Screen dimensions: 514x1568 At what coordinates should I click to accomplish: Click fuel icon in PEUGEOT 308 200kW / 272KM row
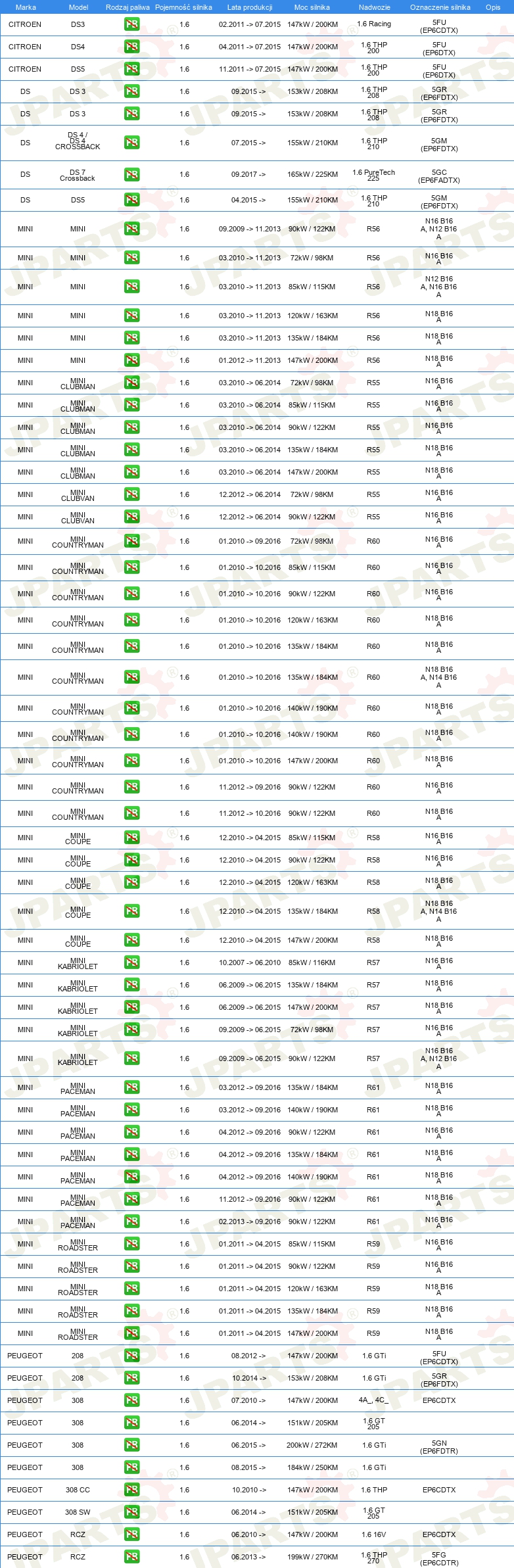click(131, 1445)
